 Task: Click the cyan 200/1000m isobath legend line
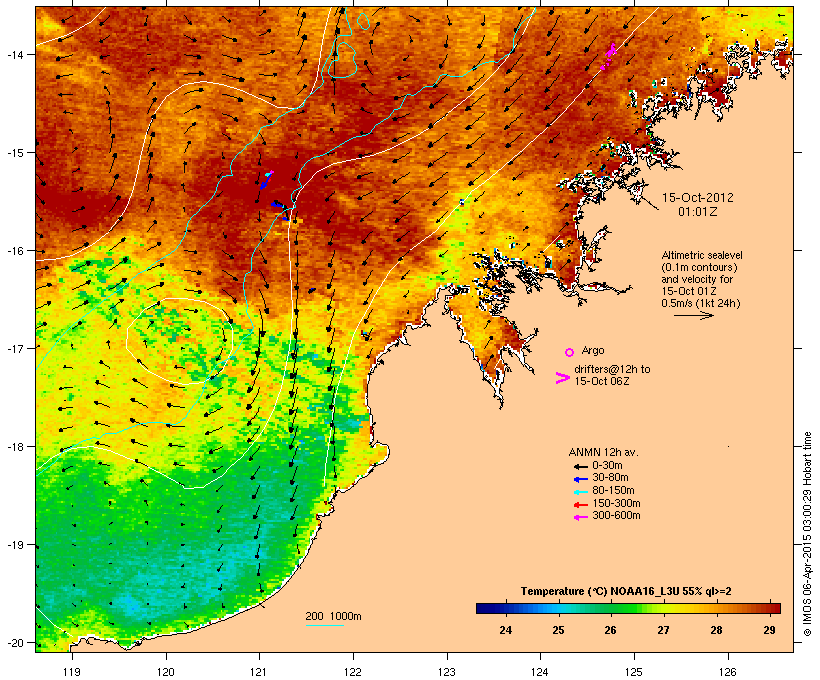[324, 625]
